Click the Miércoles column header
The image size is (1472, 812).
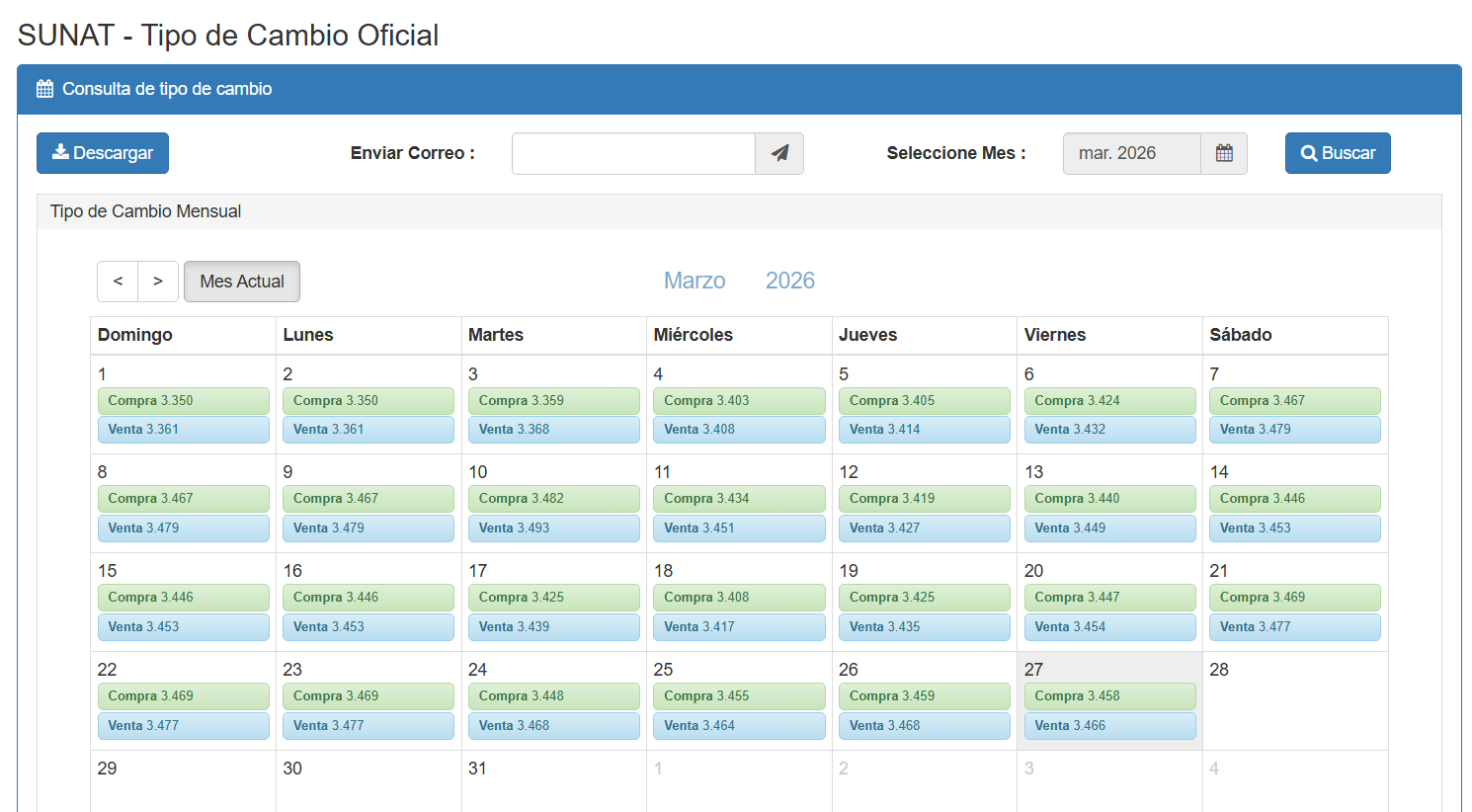694,335
